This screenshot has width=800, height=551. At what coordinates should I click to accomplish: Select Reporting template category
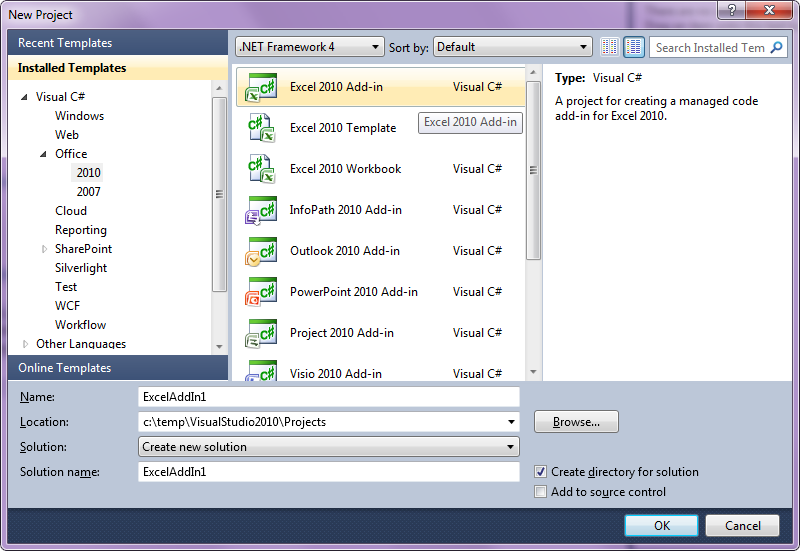tap(81, 230)
